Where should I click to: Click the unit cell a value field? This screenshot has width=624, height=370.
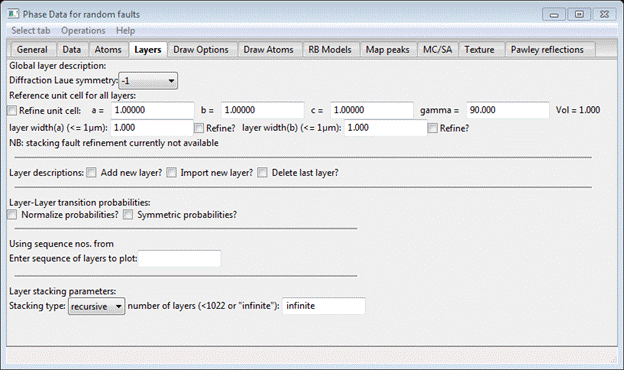pos(152,110)
